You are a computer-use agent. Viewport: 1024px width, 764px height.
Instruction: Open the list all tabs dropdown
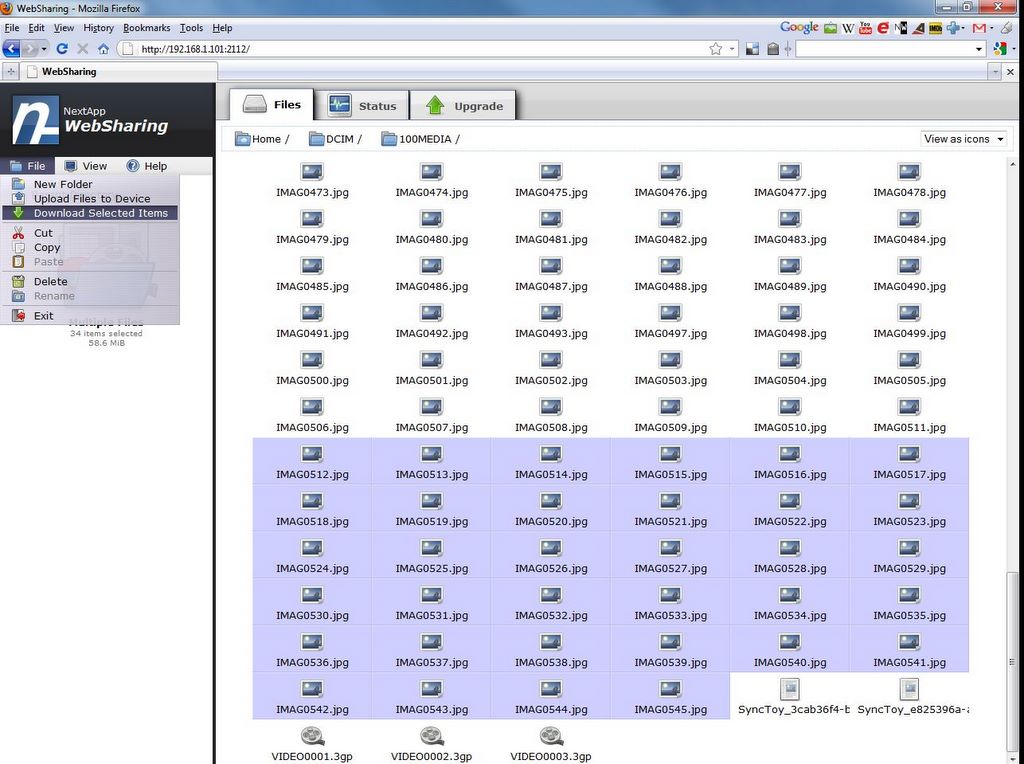pos(995,72)
